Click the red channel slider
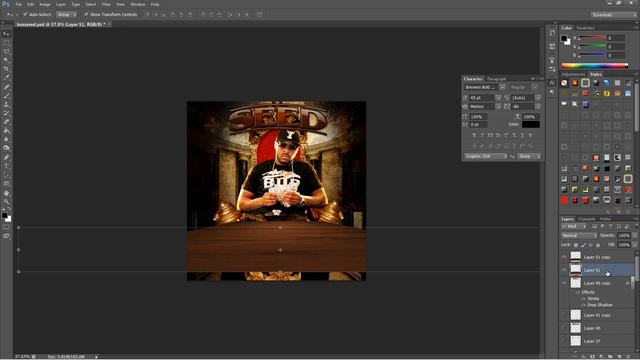This screenshot has width=640, height=360. 592,38
